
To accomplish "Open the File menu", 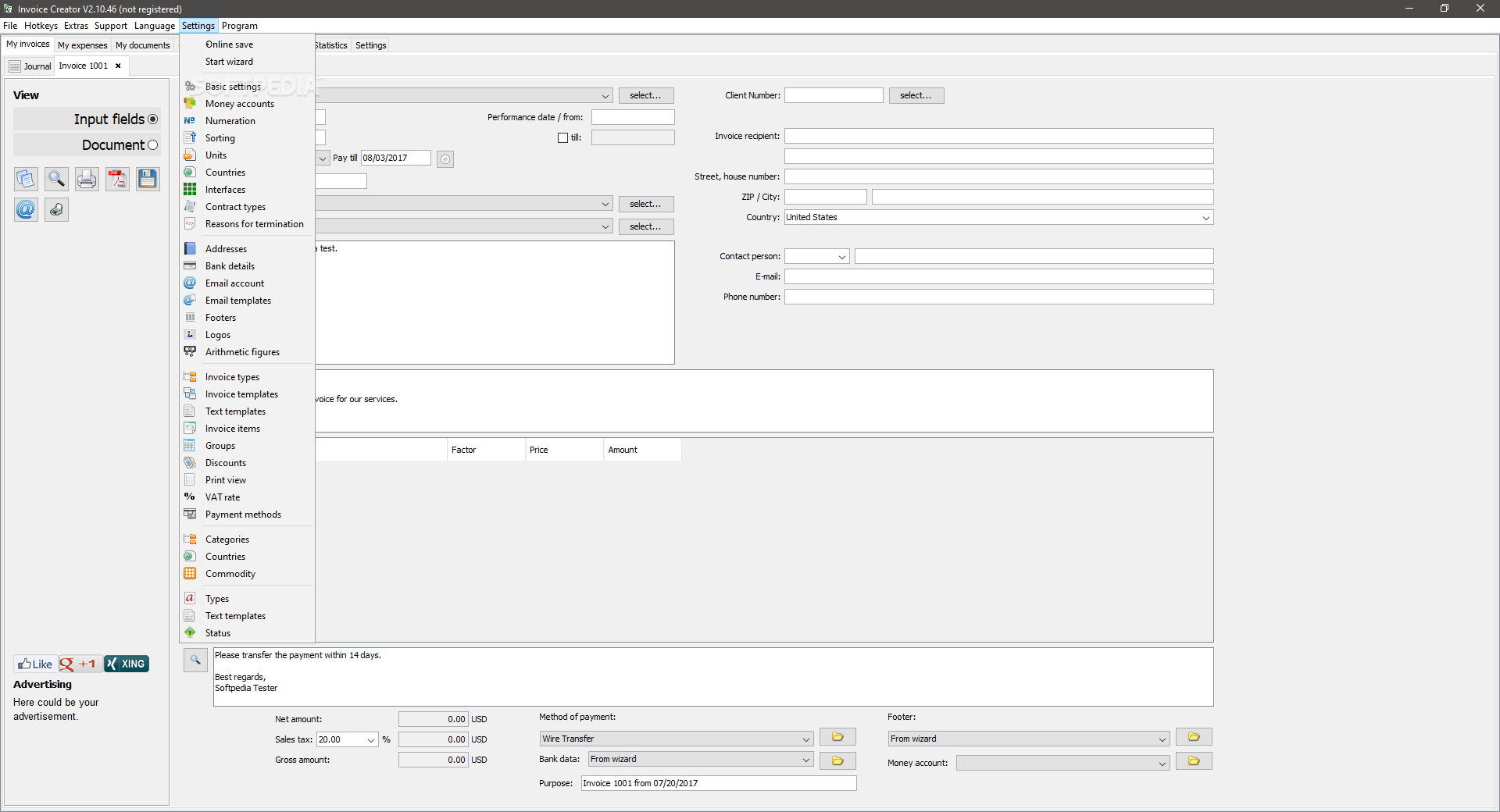I will pos(10,26).
